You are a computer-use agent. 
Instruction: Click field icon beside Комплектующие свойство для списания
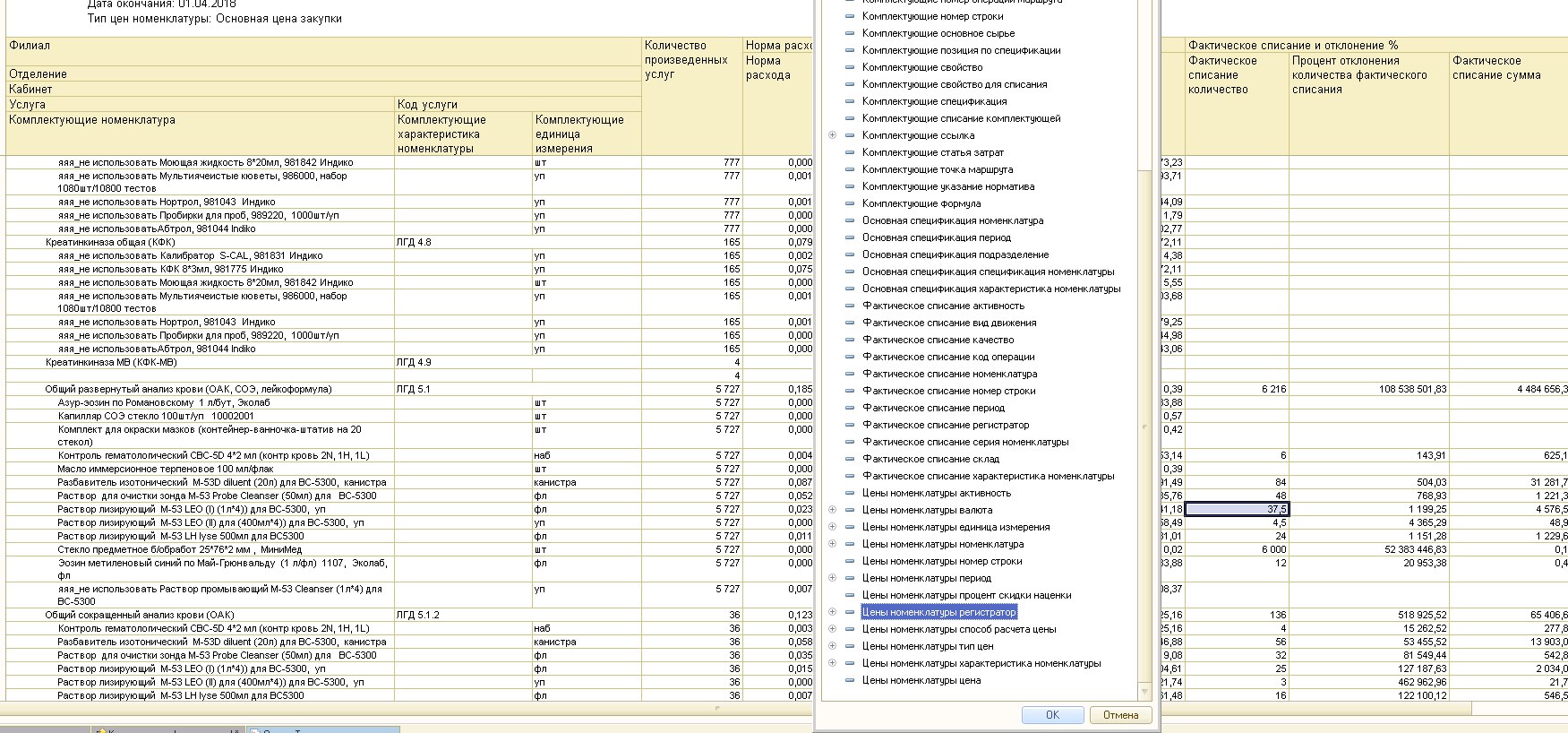point(850,84)
